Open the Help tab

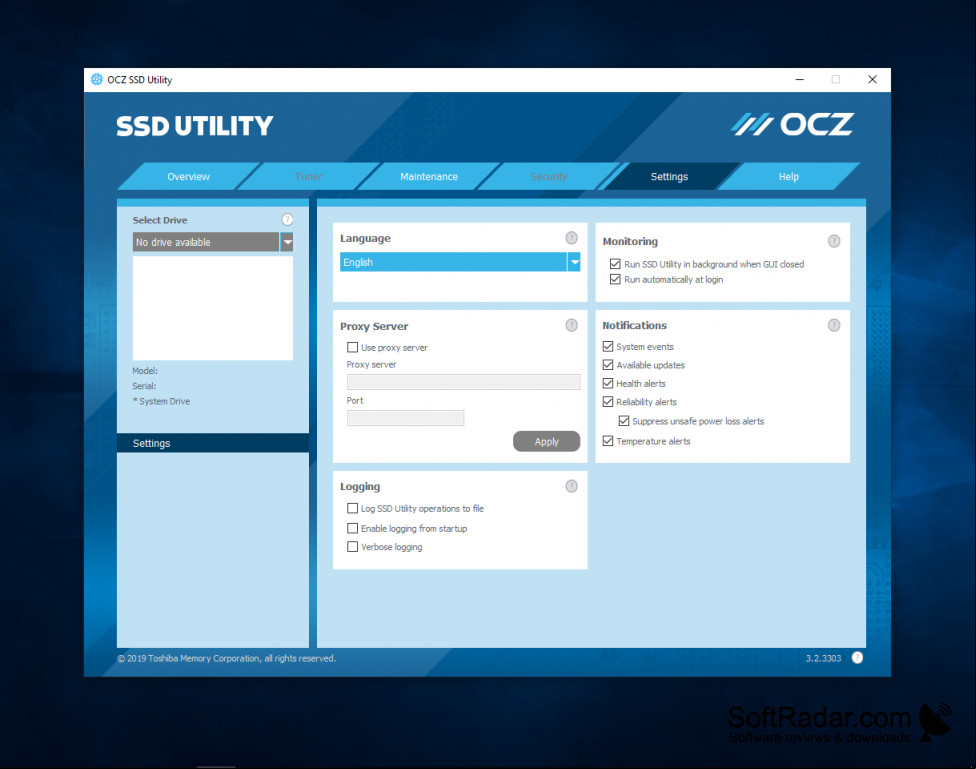point(789,177)
